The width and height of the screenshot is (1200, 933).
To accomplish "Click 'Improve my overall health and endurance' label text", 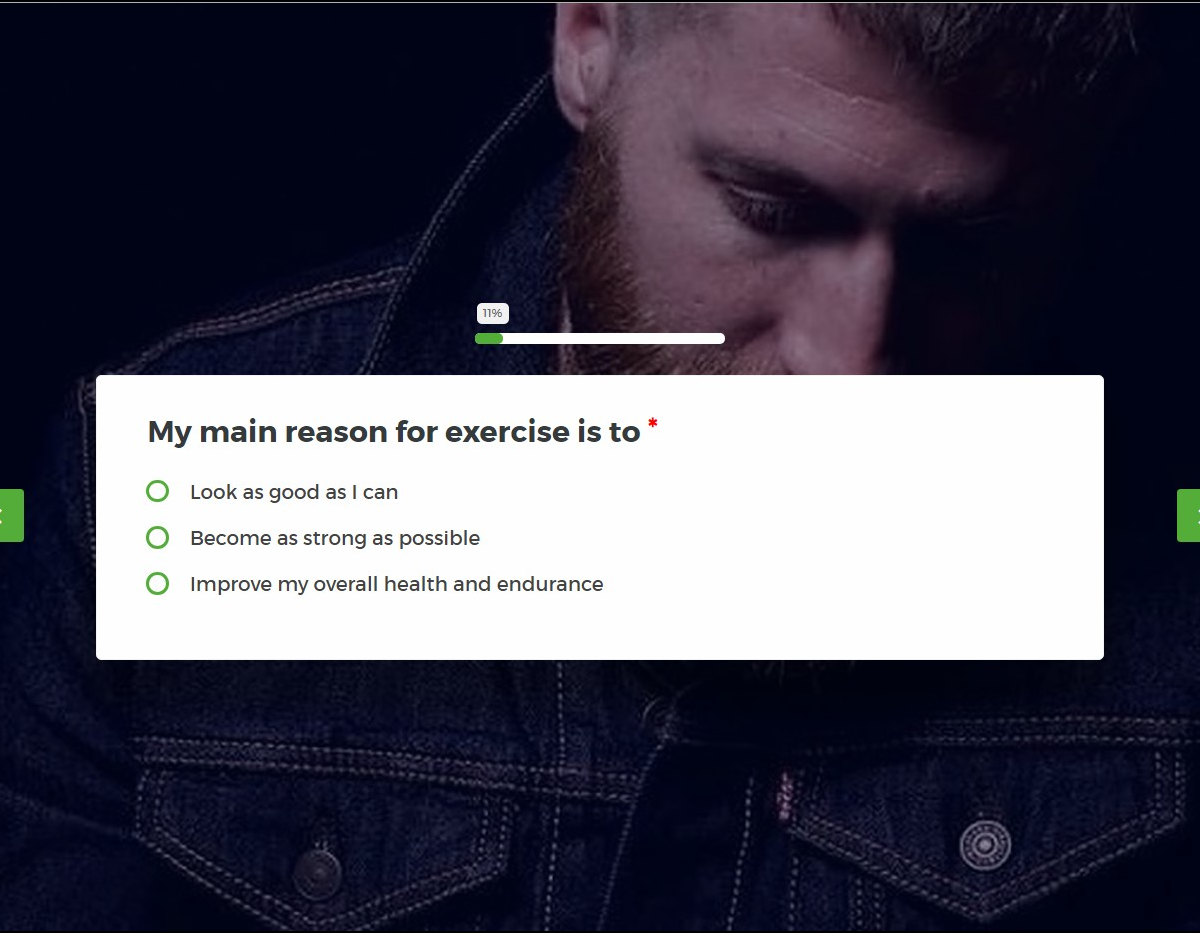I will [x=397, y=584].
